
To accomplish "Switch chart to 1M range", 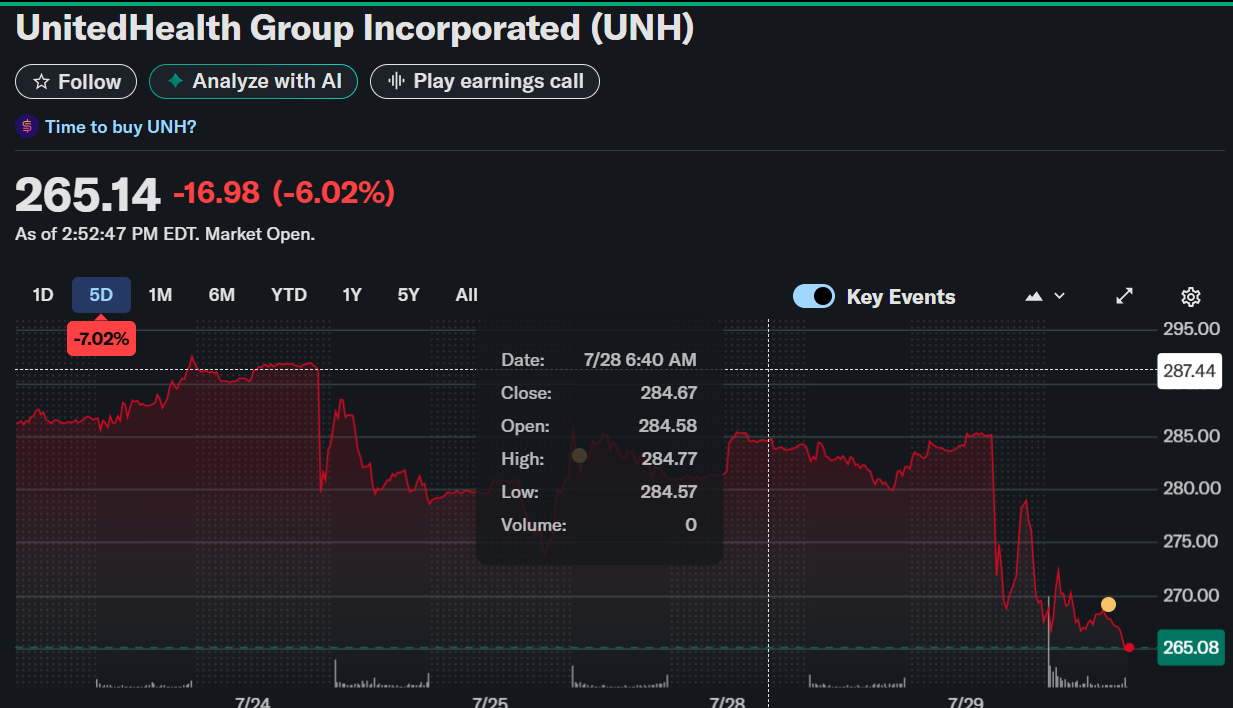I will pyautogui.click(x=160, y=295).
